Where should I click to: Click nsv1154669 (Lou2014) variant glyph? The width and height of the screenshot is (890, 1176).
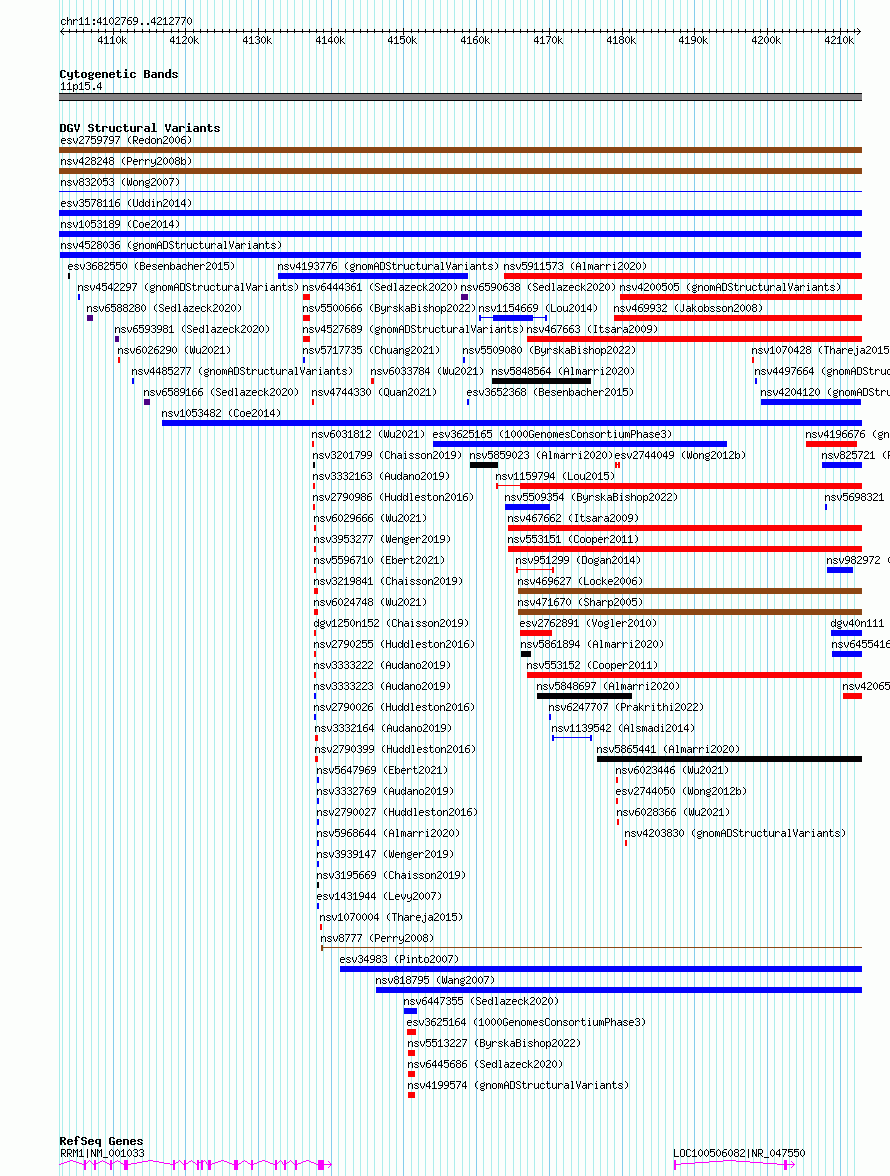pos(513,318)
